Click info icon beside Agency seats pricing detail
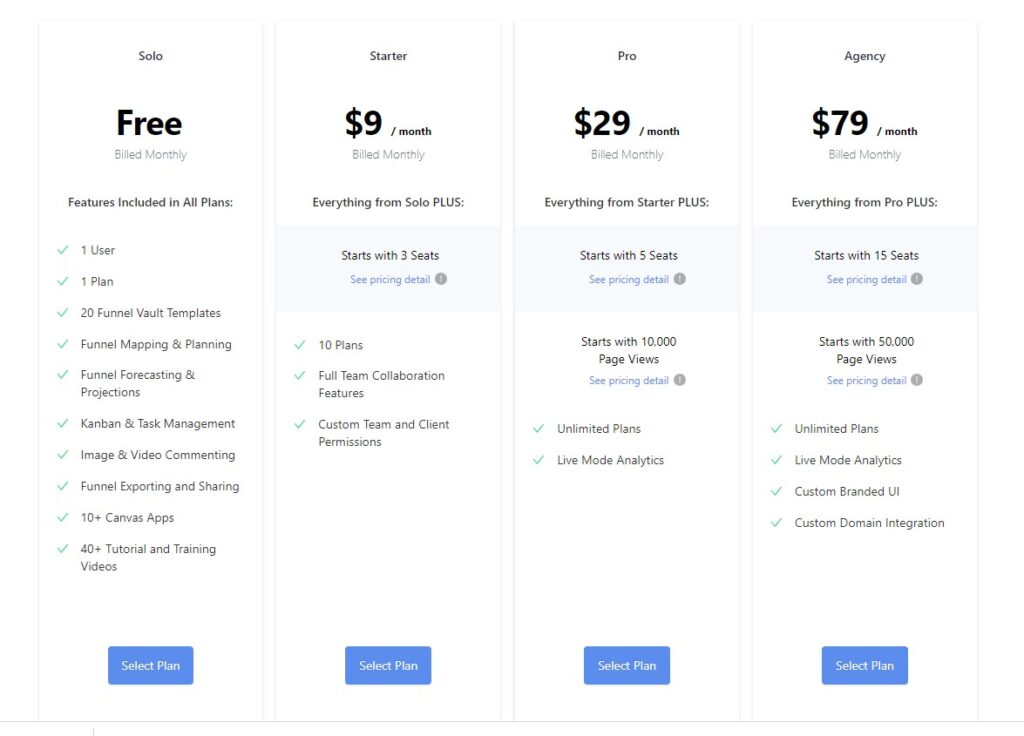 click(917, 279)
